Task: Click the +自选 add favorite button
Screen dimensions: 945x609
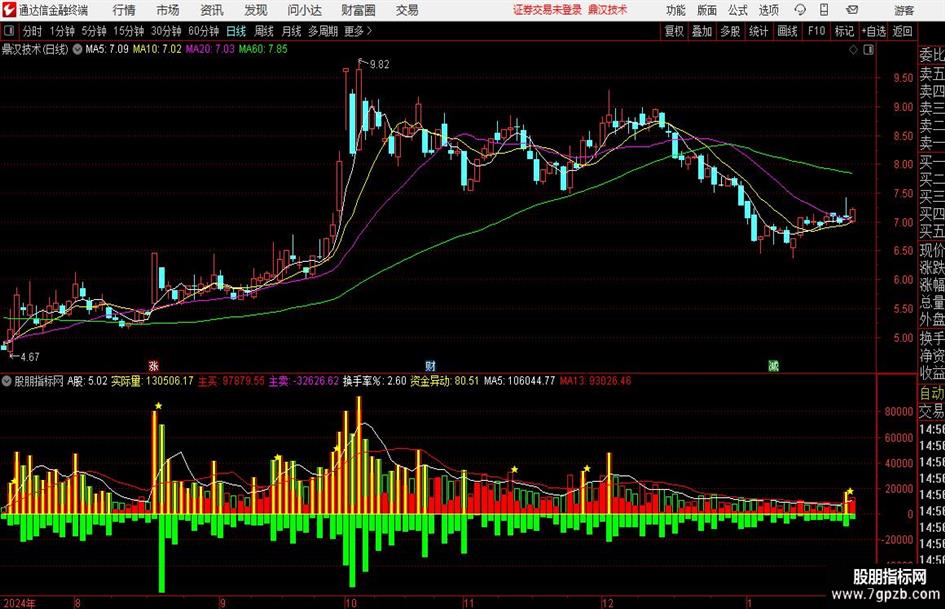Action: point(873,31)
